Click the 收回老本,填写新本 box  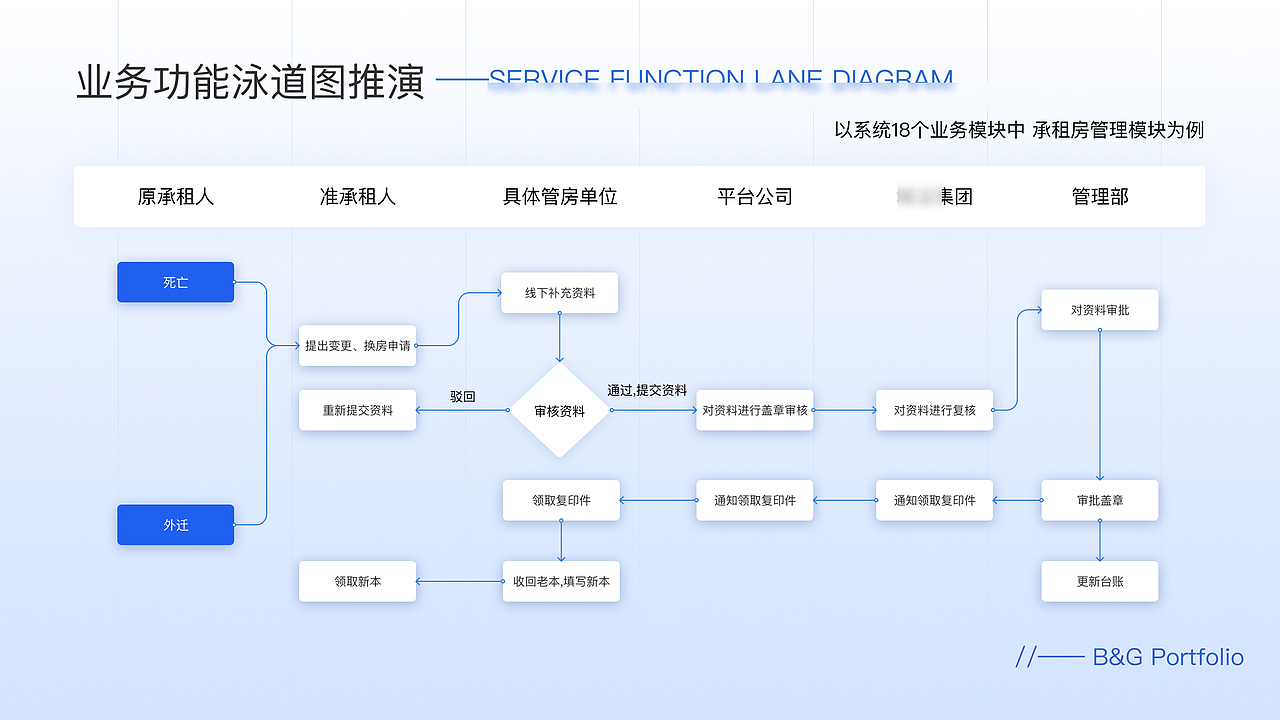(x=561, y=581)
